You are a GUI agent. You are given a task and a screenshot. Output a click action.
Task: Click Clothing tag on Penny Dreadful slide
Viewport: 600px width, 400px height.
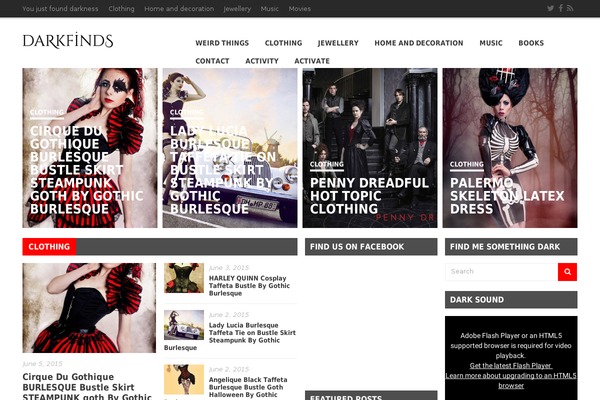click(x=327, y=164)
